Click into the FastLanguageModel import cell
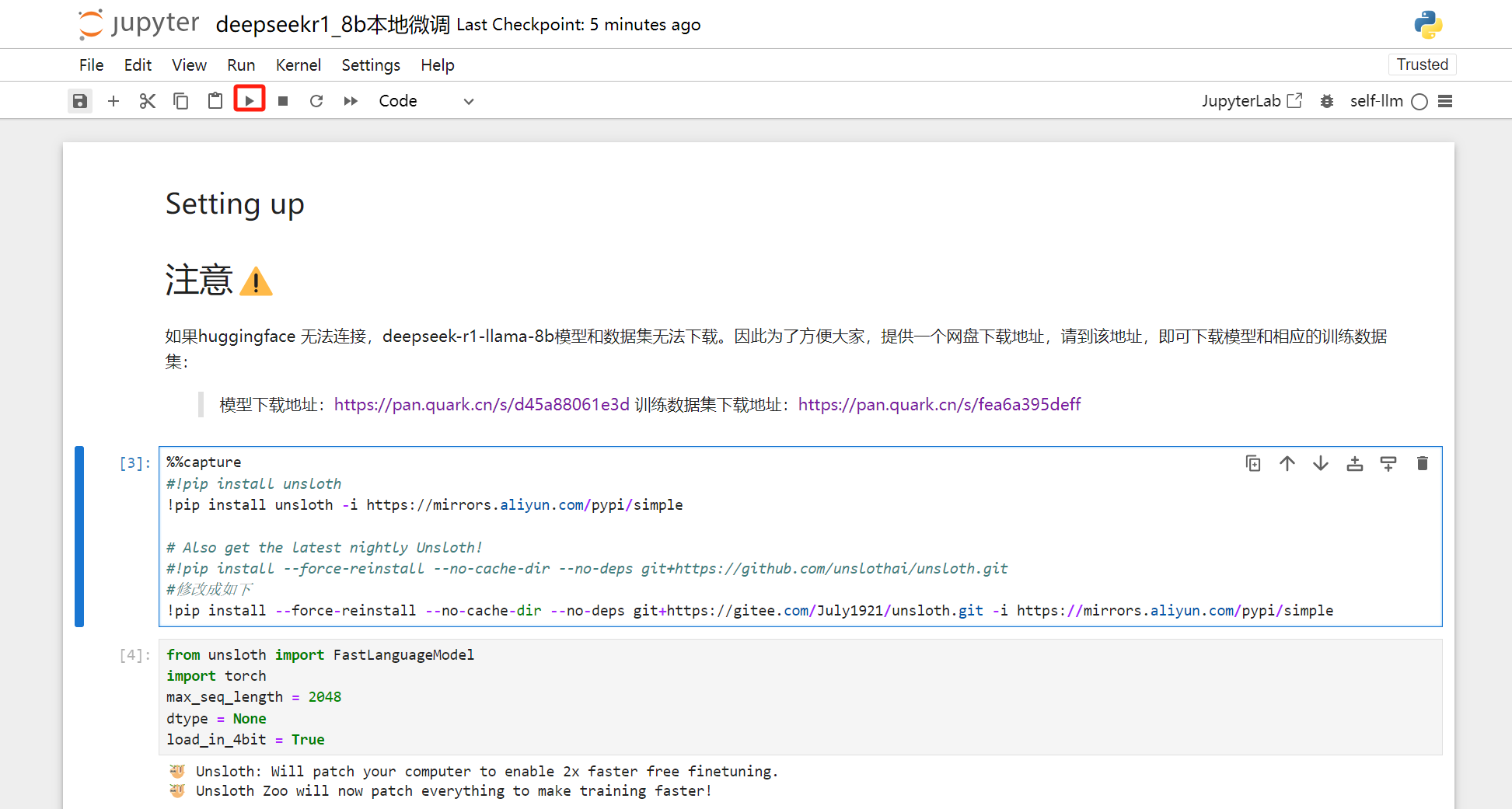 click(x=801, y=697)
